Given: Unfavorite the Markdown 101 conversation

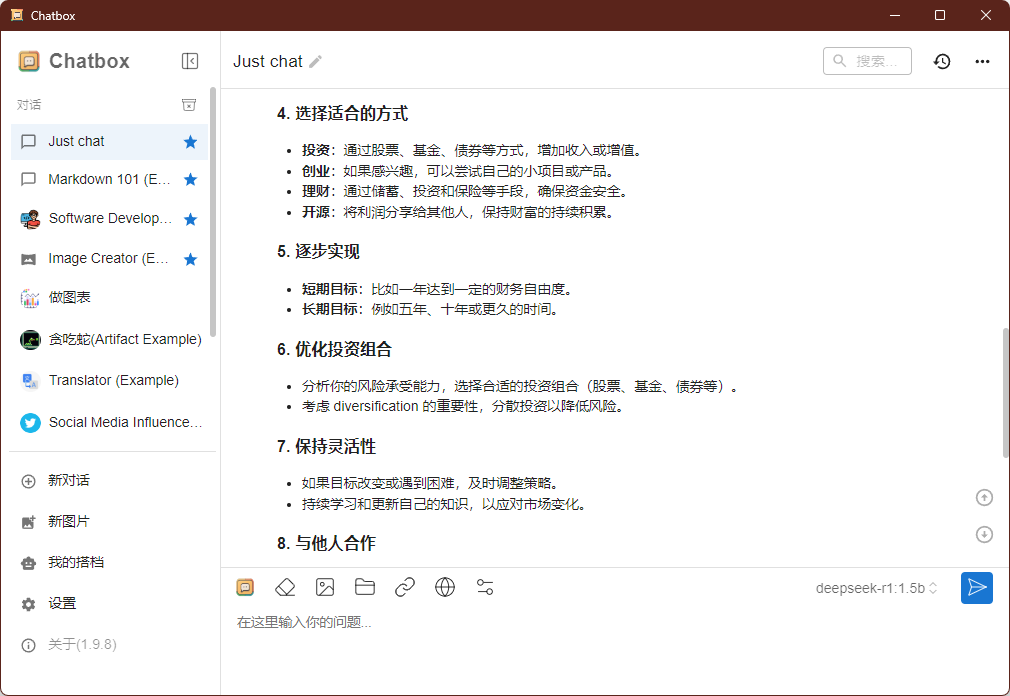Looking at the screenshot, I should click(x=190, y=179).
